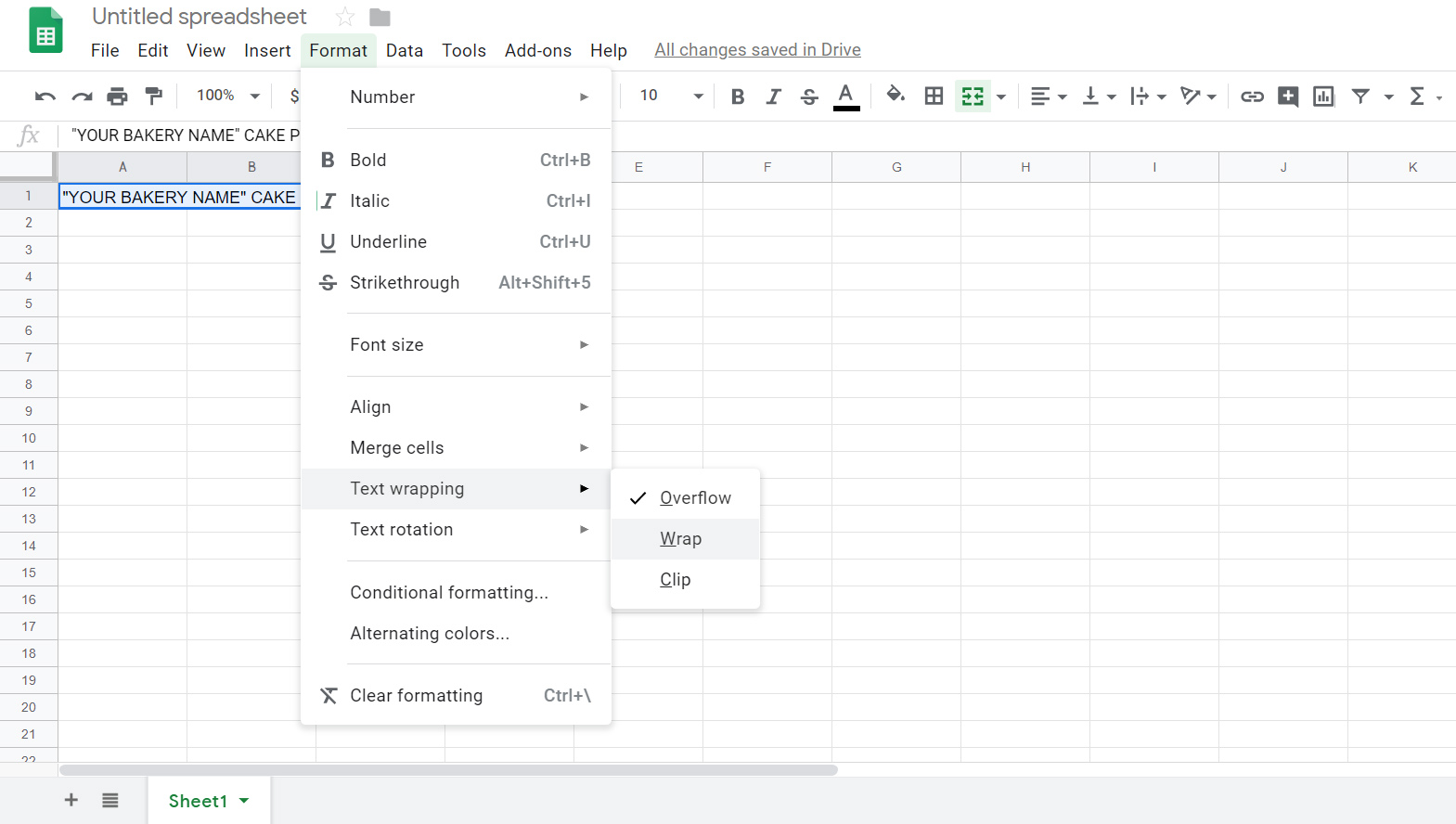The width and height of the screenshot is (1456, 824).
Task: Toggle bold in the toolbar
Action: point(738,96)
